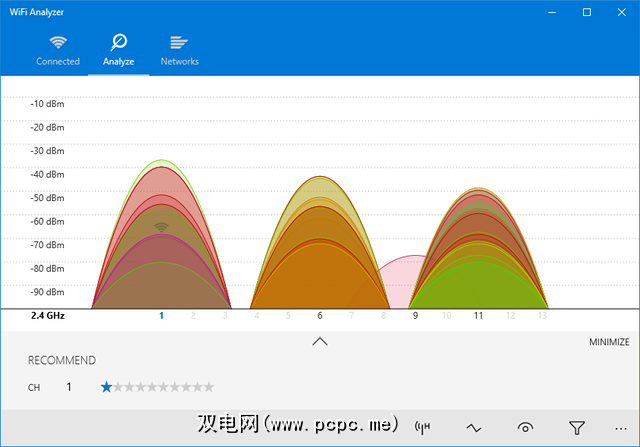The width and height of the screenshot is (640, 447).
Task: Open the more options ellipsis menu
Action: coord(620,428)
